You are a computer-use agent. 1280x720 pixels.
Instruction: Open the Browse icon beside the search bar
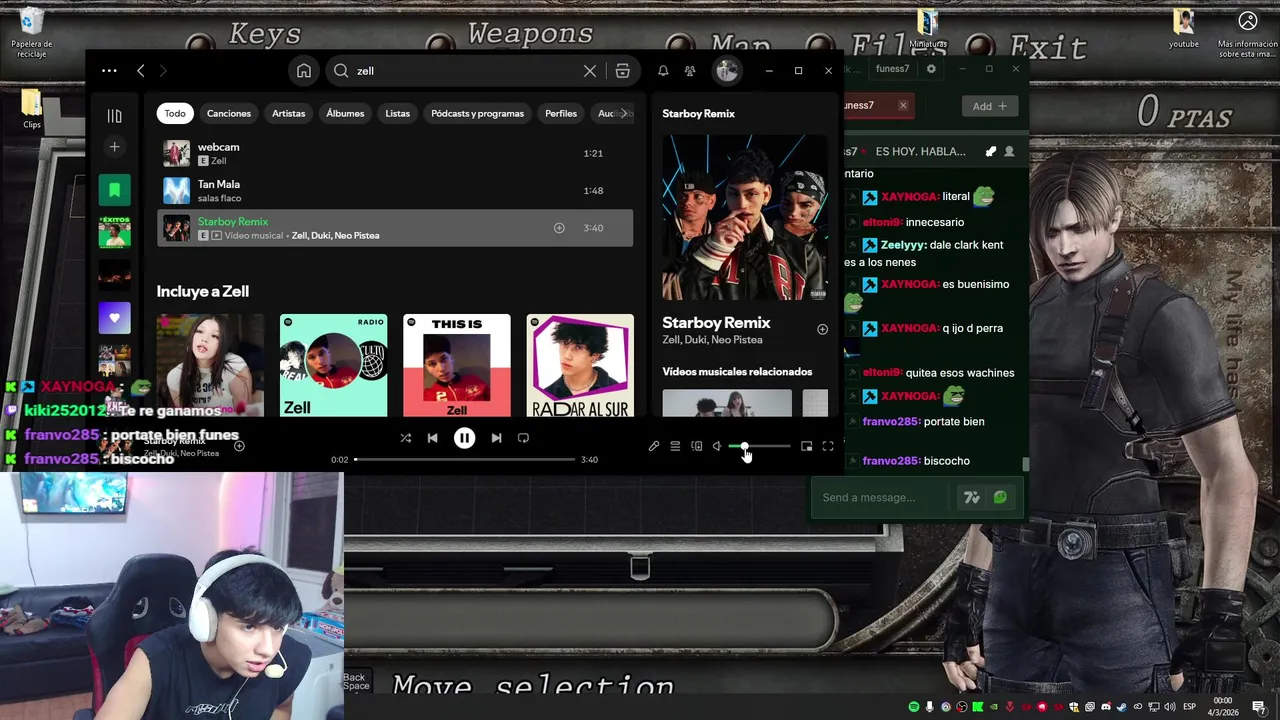(622, 71)
